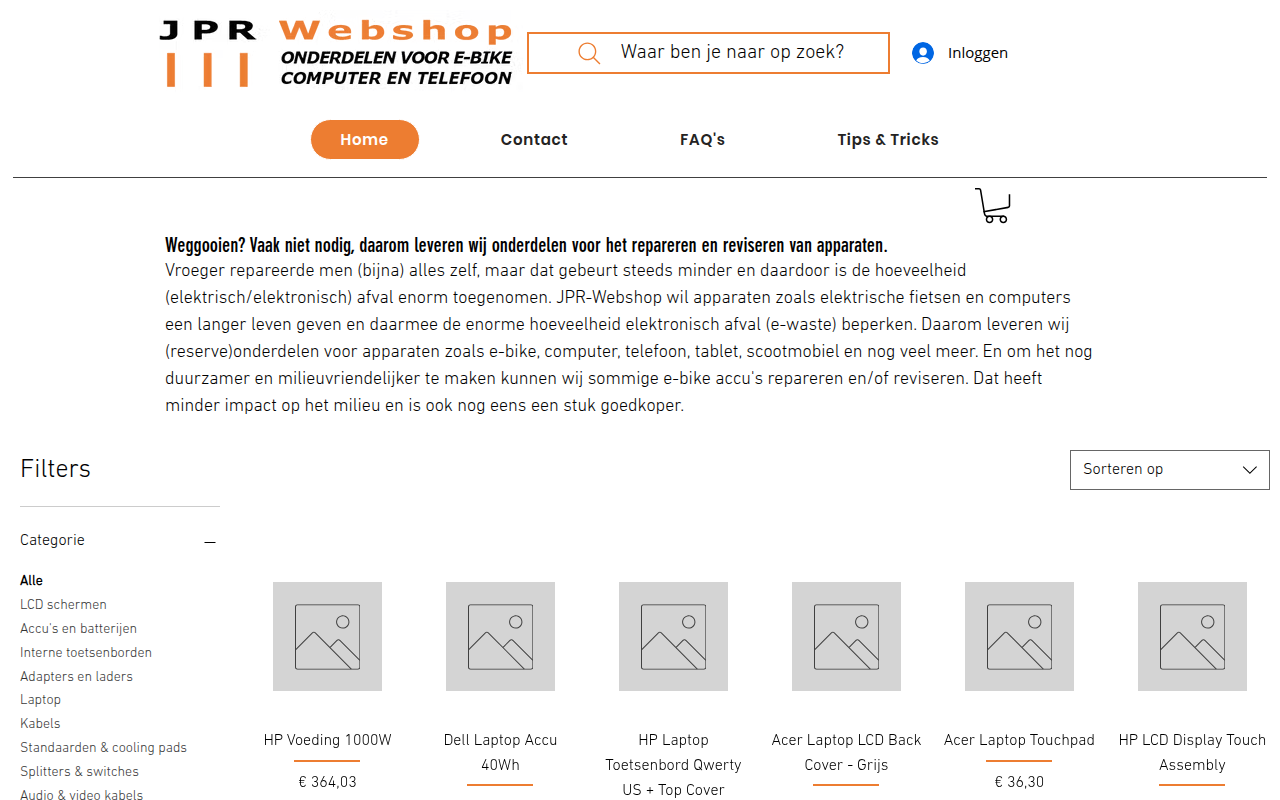Click the search magnifier icon
1280x800 pixels.
click(x=589, y=53)
